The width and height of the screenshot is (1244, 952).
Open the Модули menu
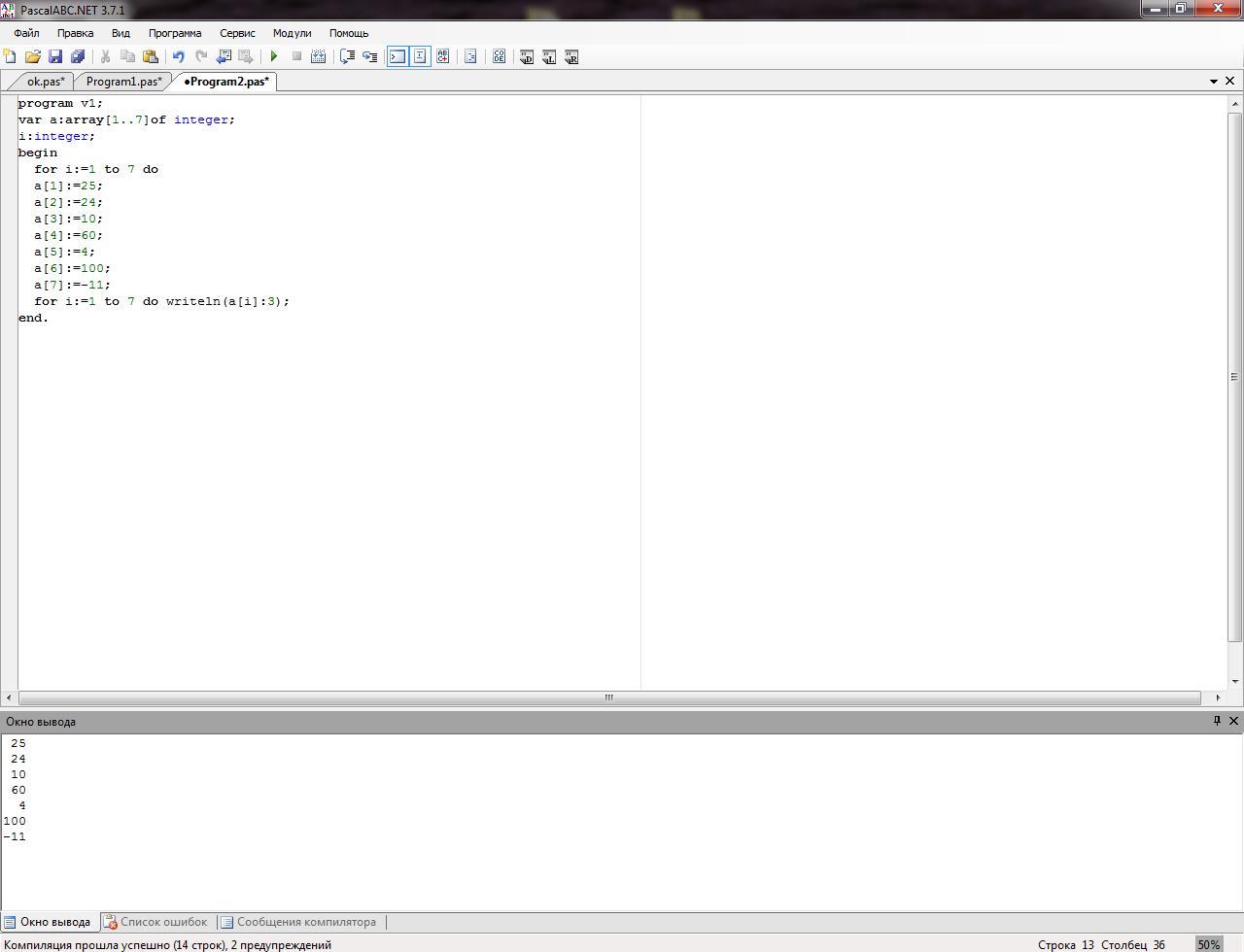tap(292, 33)
